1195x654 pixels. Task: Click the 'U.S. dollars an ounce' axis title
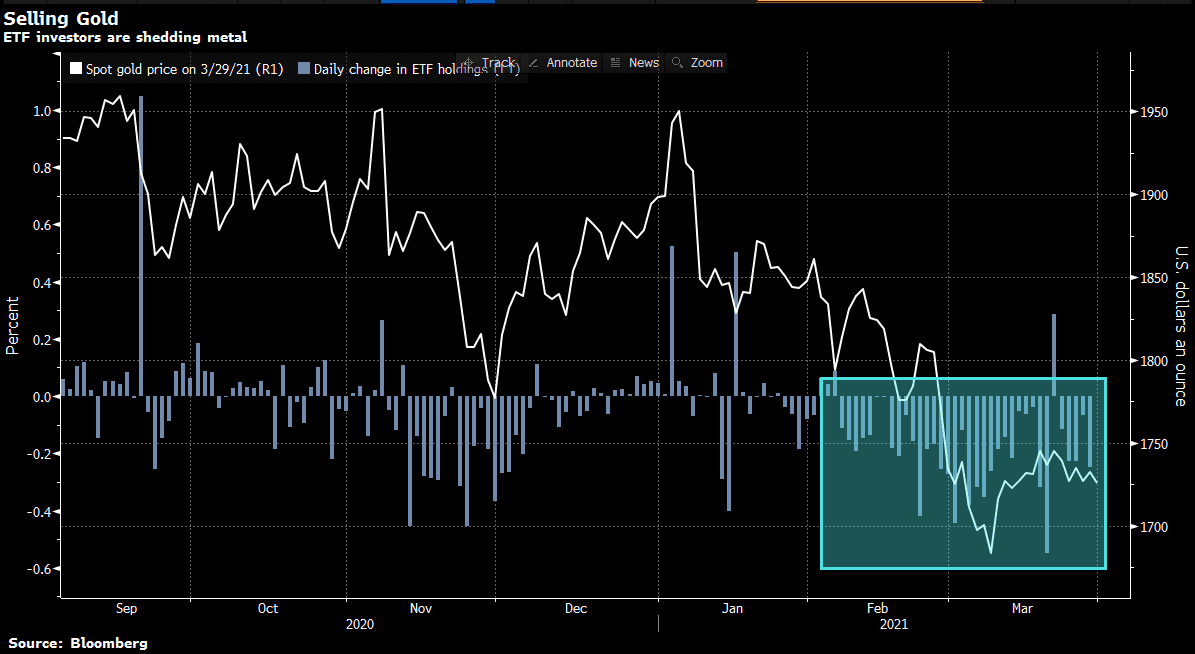click(x=1181, y=325)
